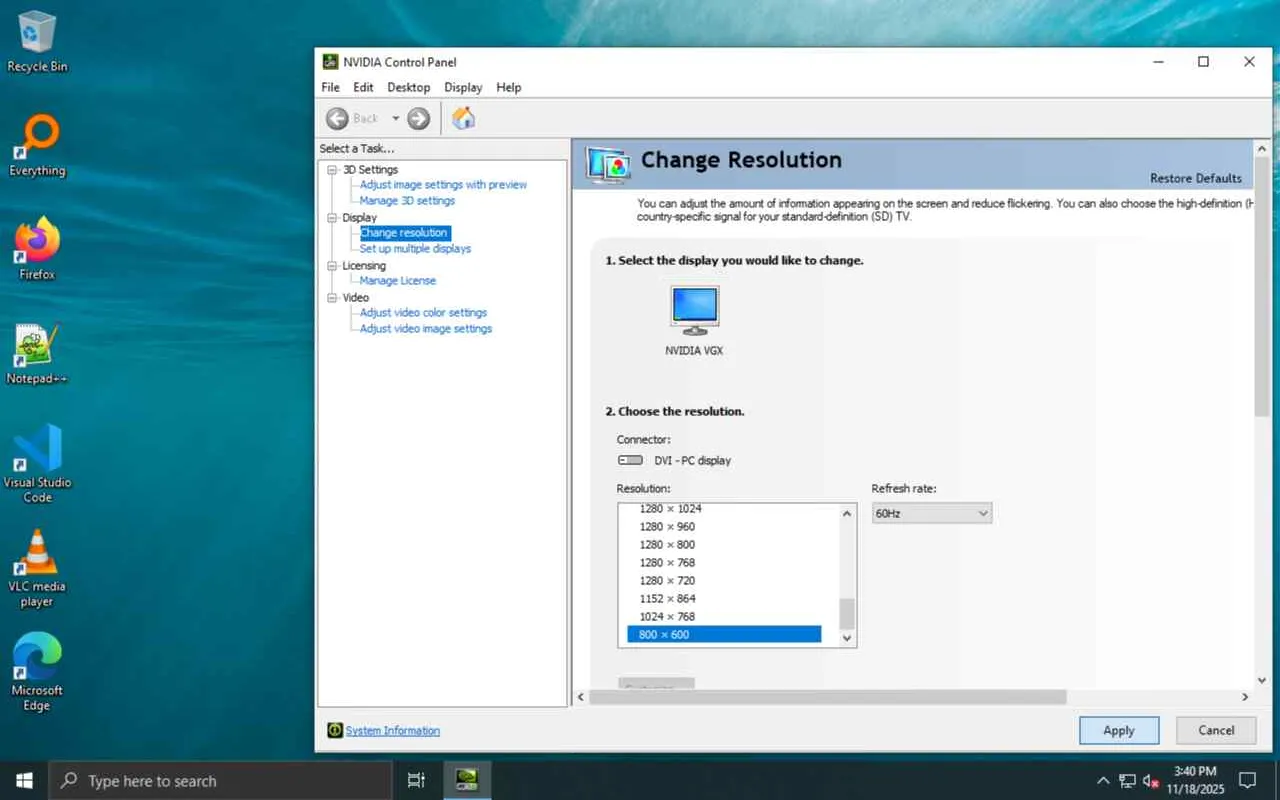Open the Home page icon in toolbar
The height and width of the screenshot is (800, 1280).
pyautogui.click(x=463, y=119)
